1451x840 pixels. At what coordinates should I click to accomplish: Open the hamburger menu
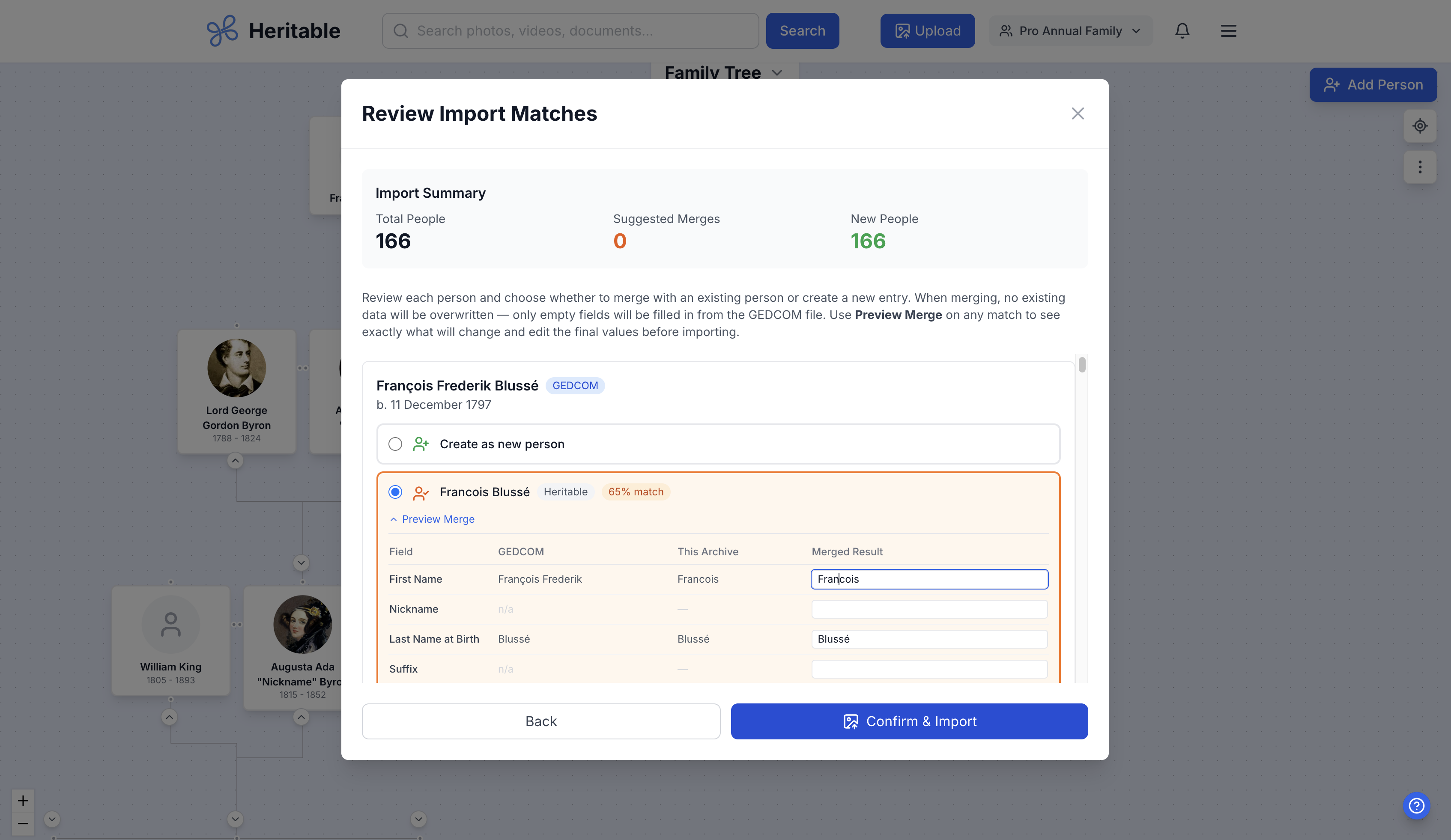[1228, 30]
